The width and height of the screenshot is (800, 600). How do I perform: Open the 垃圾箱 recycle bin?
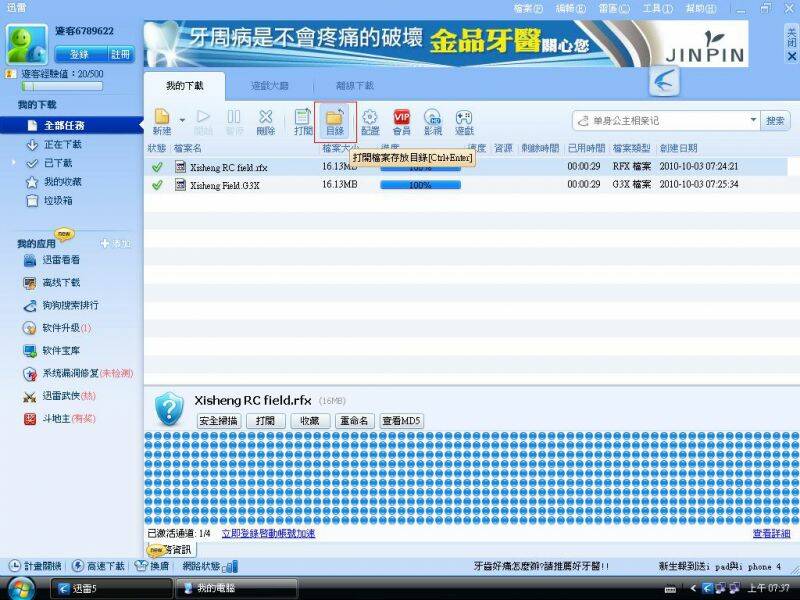point(58,201)
